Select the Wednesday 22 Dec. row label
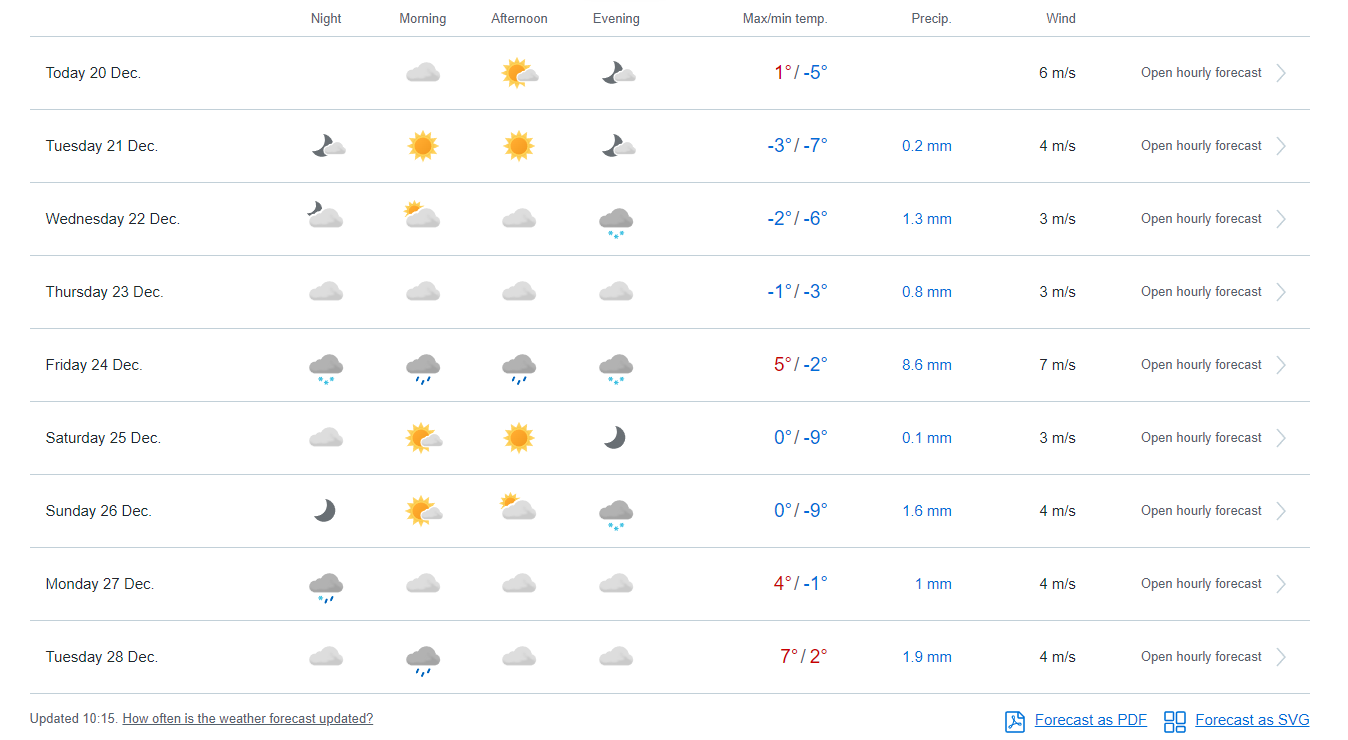Screen dimensions: 1348x740 coord(113,219)
